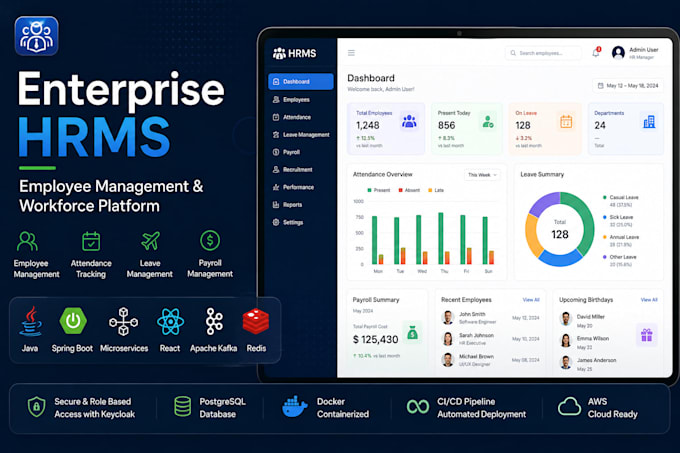Screen dimensions: 680x453
Task: Click the hamburger menu icon in dashboard header
Action: (x=351, y=53)
